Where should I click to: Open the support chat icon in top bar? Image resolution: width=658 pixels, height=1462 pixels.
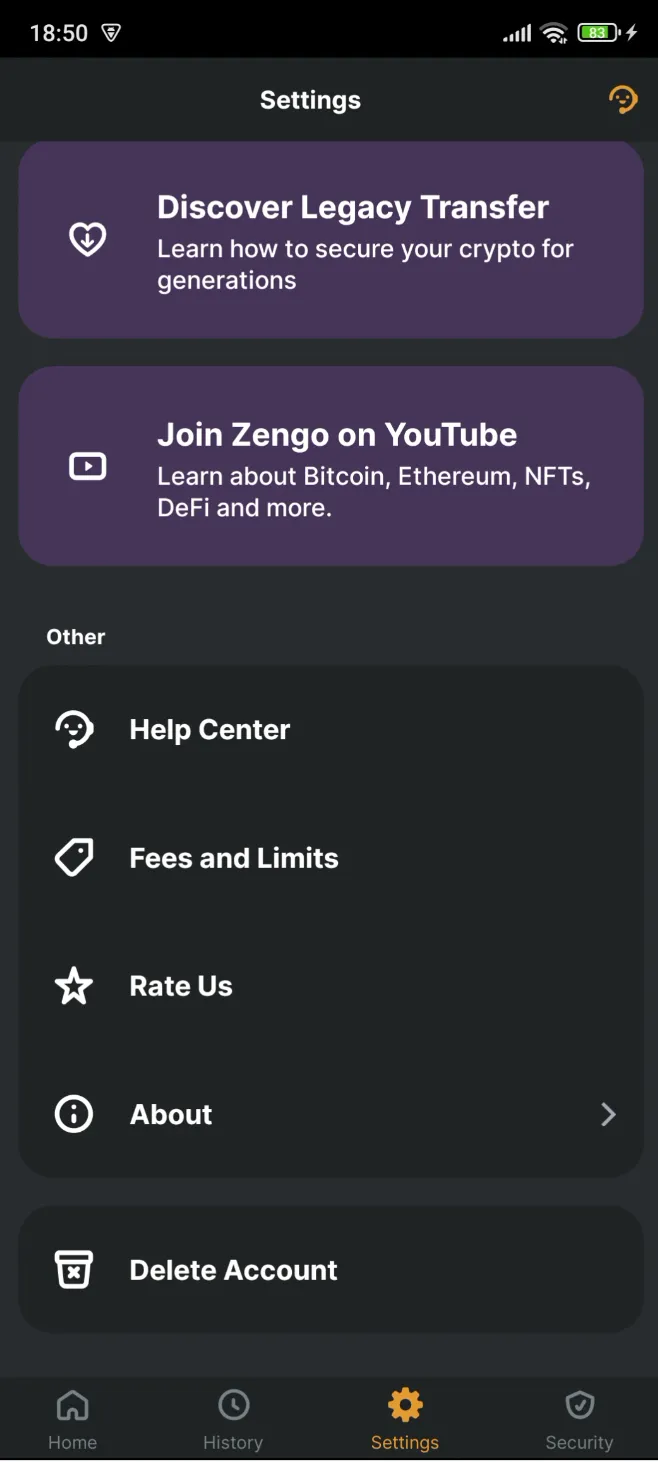pos(623,99)
